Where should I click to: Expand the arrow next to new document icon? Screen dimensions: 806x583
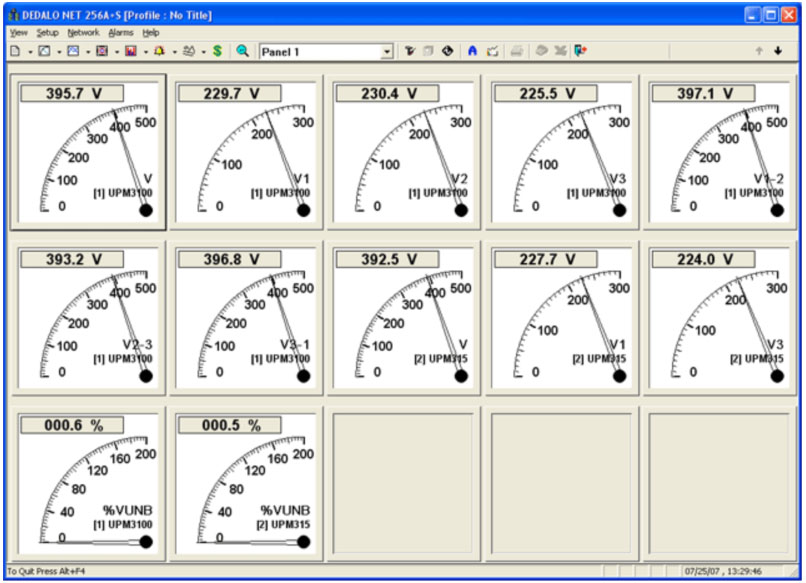(30, 51)
